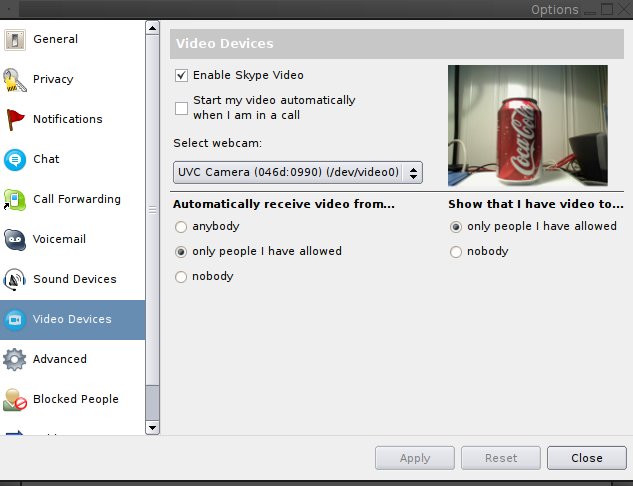Image resolution: width=633 pixels, height=486 pixels.
Task: Select the Call Forwarding phone icon
Action: pyautogui.click(x=15, y=199)
